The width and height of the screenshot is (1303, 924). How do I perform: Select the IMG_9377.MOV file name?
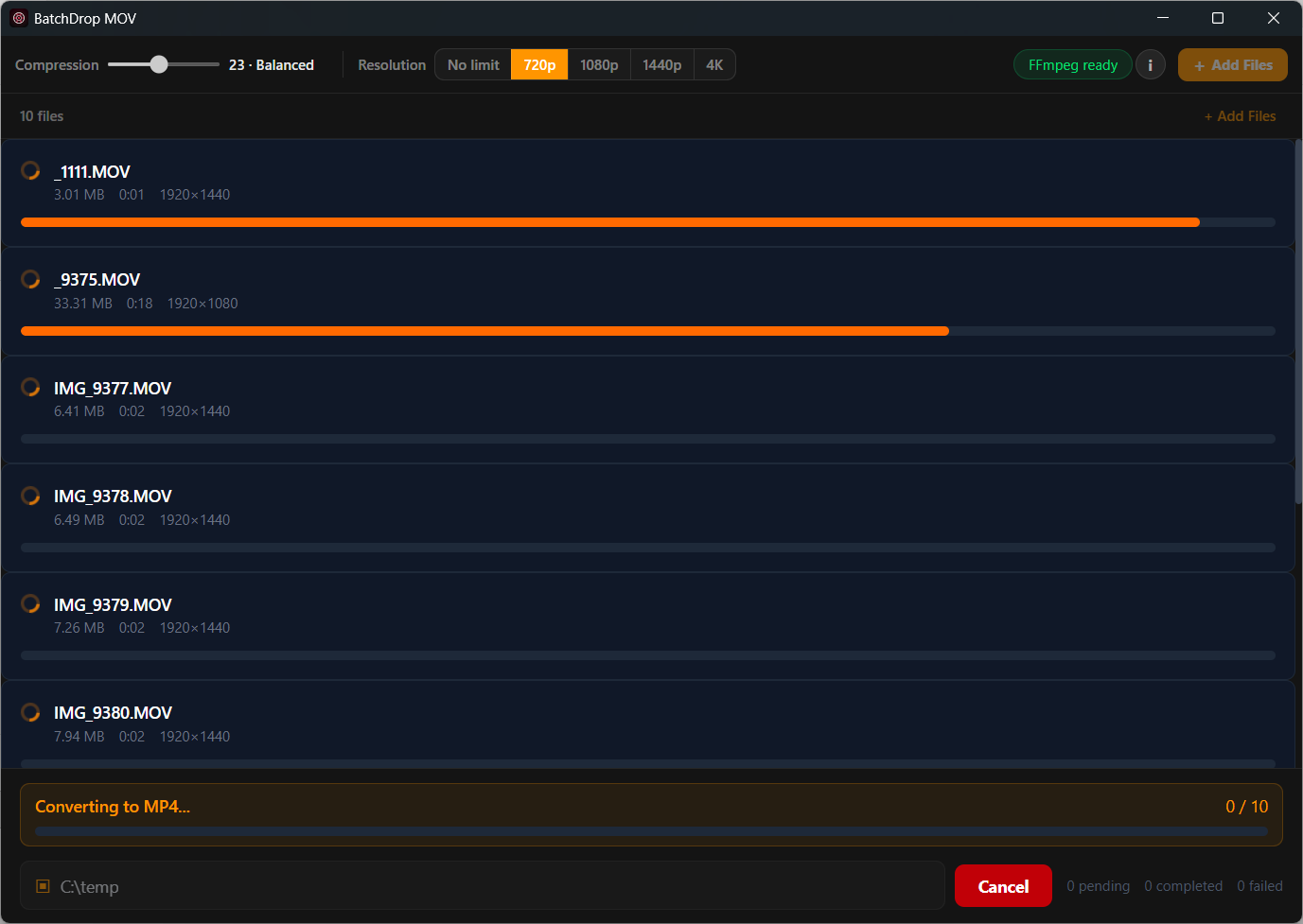[113, 388]
